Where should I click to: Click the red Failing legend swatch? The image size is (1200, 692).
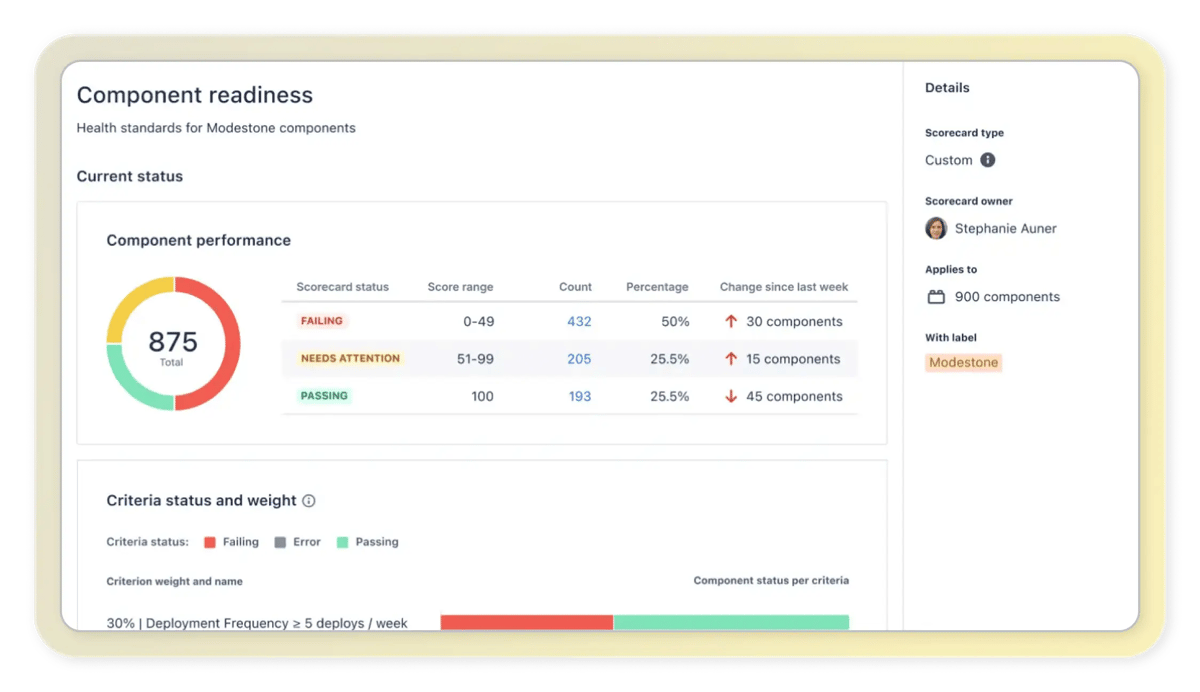210,542
